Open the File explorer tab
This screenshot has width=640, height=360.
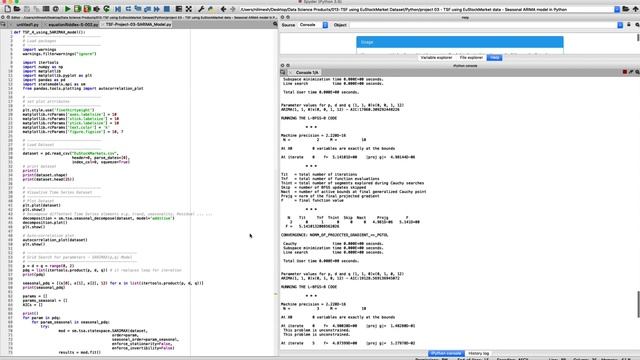(471, 58)
